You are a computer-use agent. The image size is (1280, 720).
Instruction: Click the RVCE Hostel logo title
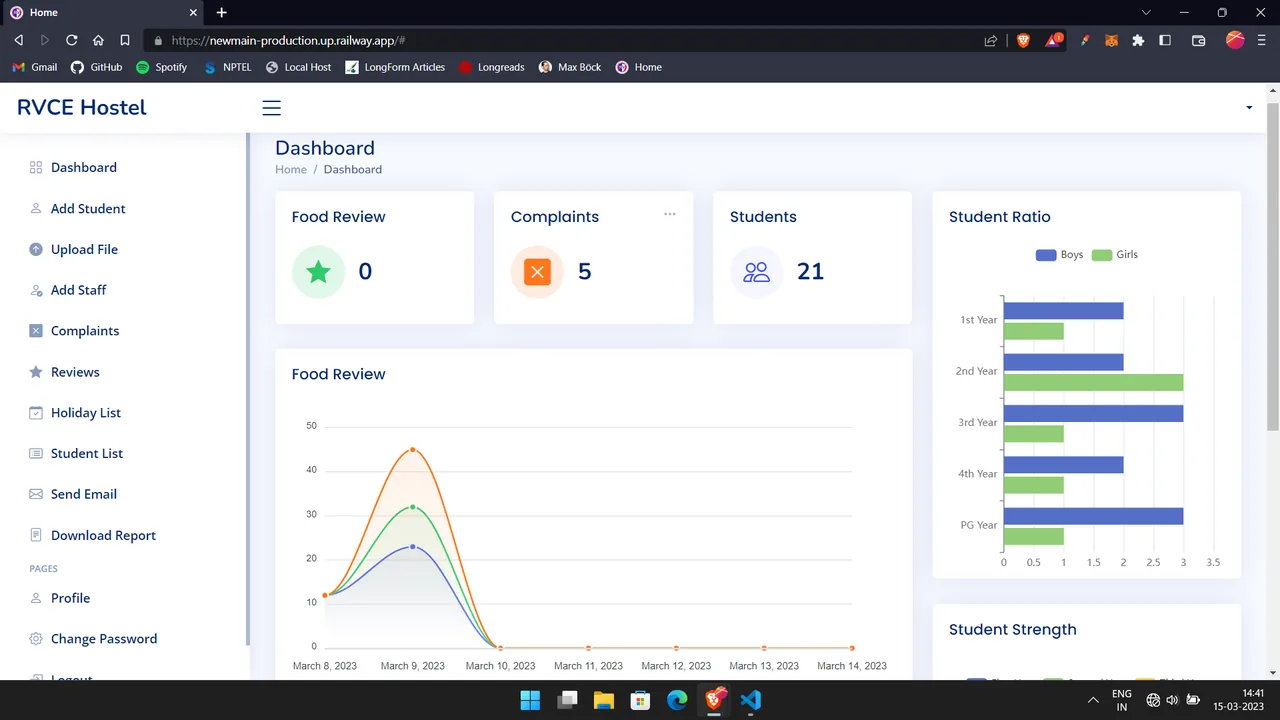[82, 108]
